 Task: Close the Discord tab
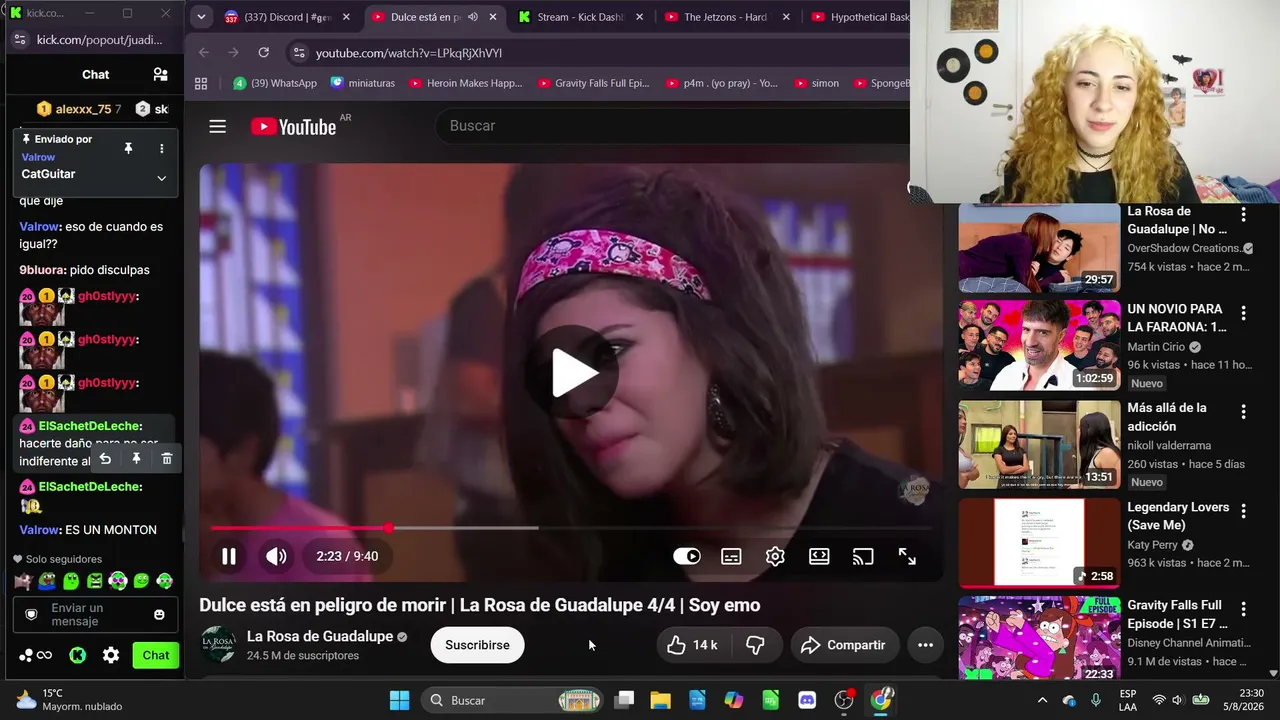point(346,17)
